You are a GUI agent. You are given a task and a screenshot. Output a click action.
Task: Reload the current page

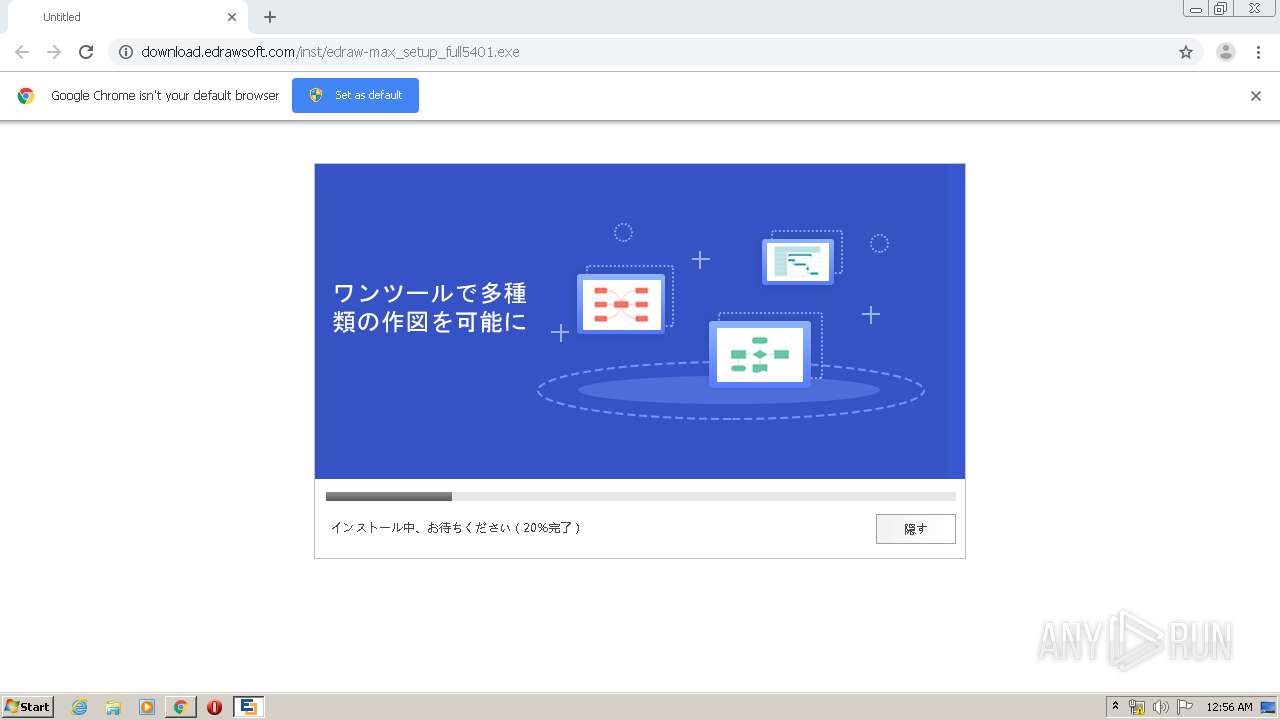point(86,52)
